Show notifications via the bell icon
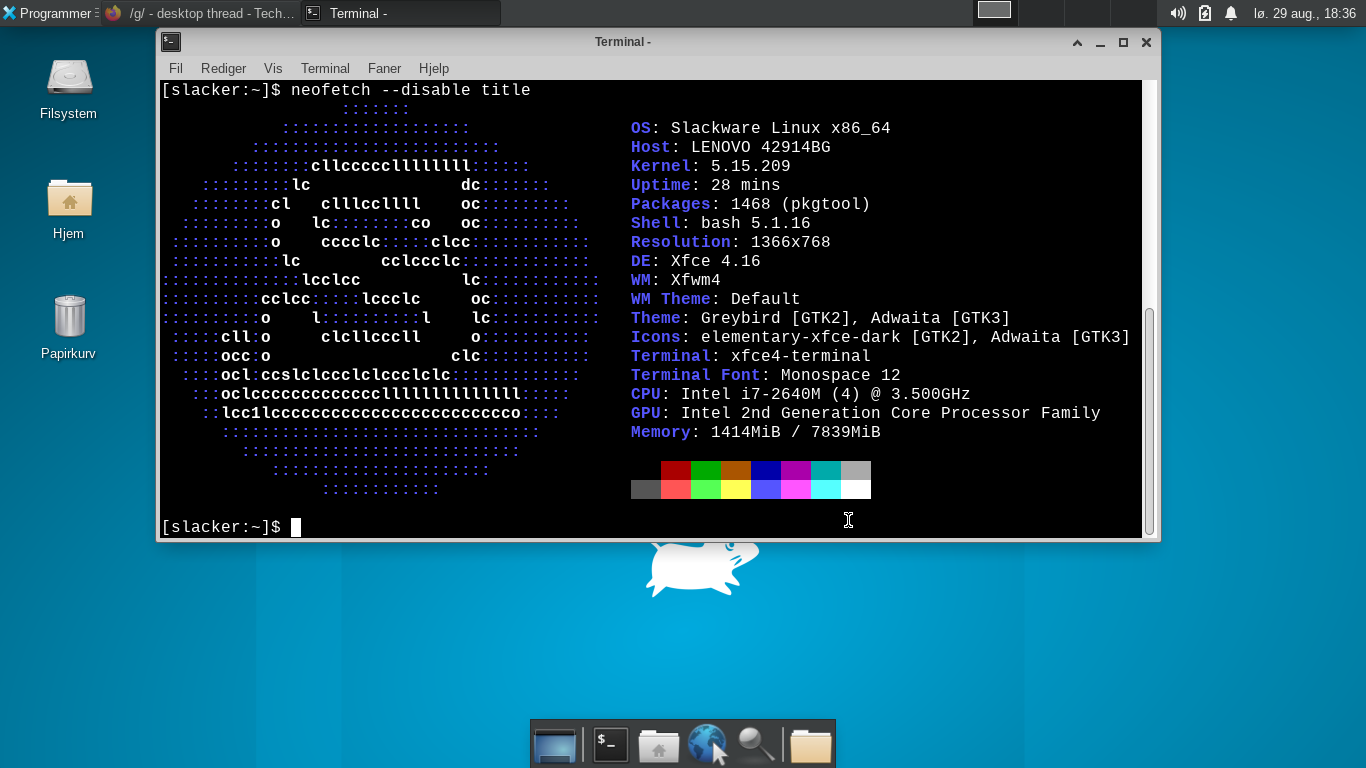Screen dimensions: 1366x768 point(1231,13)
